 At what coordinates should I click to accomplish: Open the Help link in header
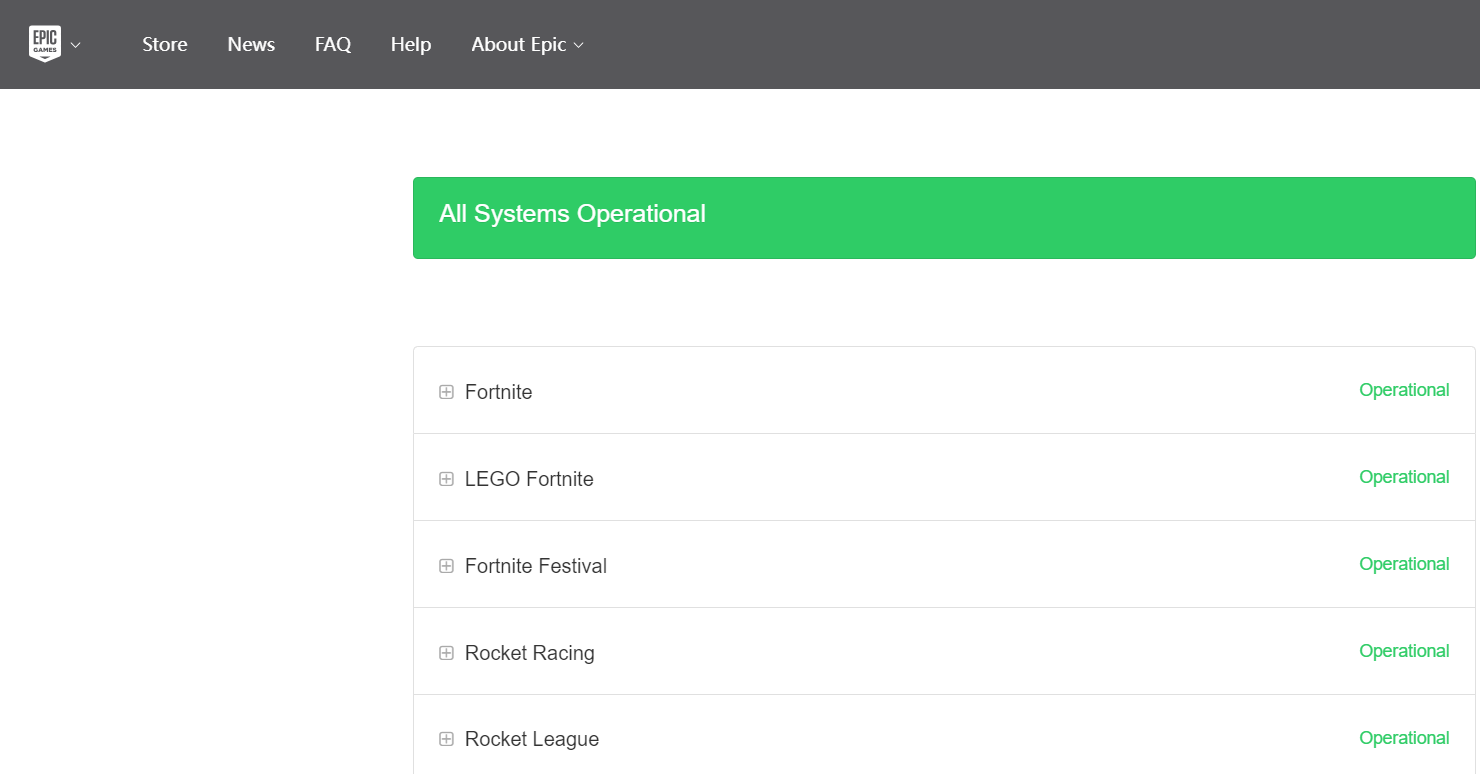click(411, 44)
